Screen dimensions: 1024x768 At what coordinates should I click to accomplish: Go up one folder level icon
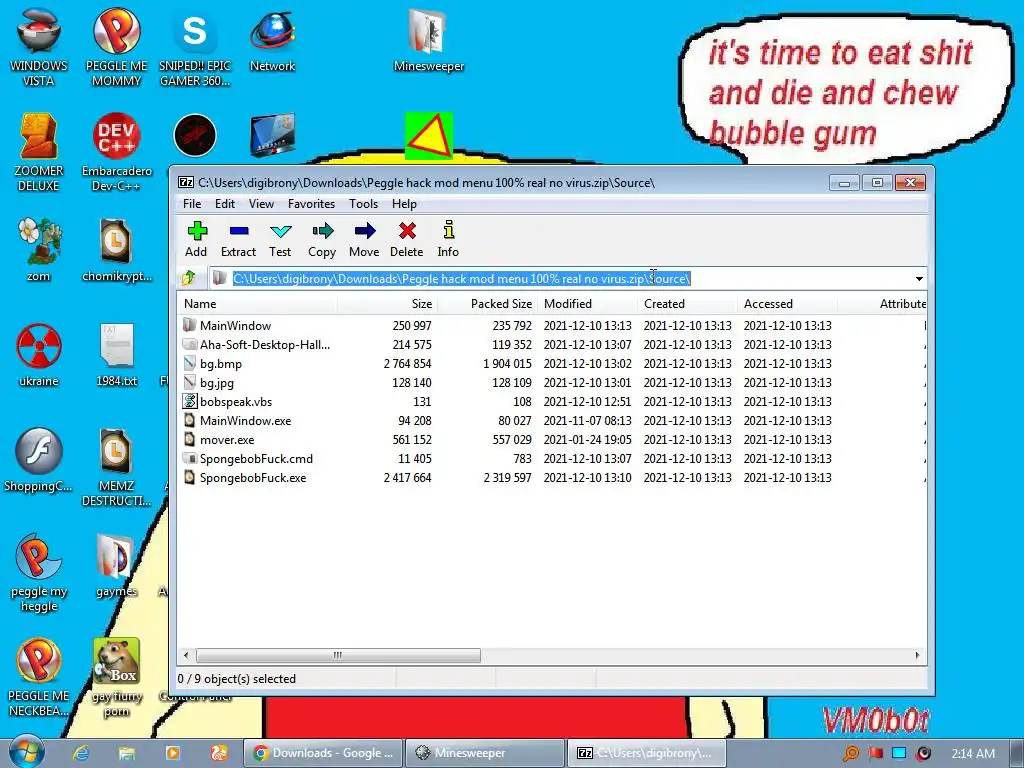tap(189, 279)
